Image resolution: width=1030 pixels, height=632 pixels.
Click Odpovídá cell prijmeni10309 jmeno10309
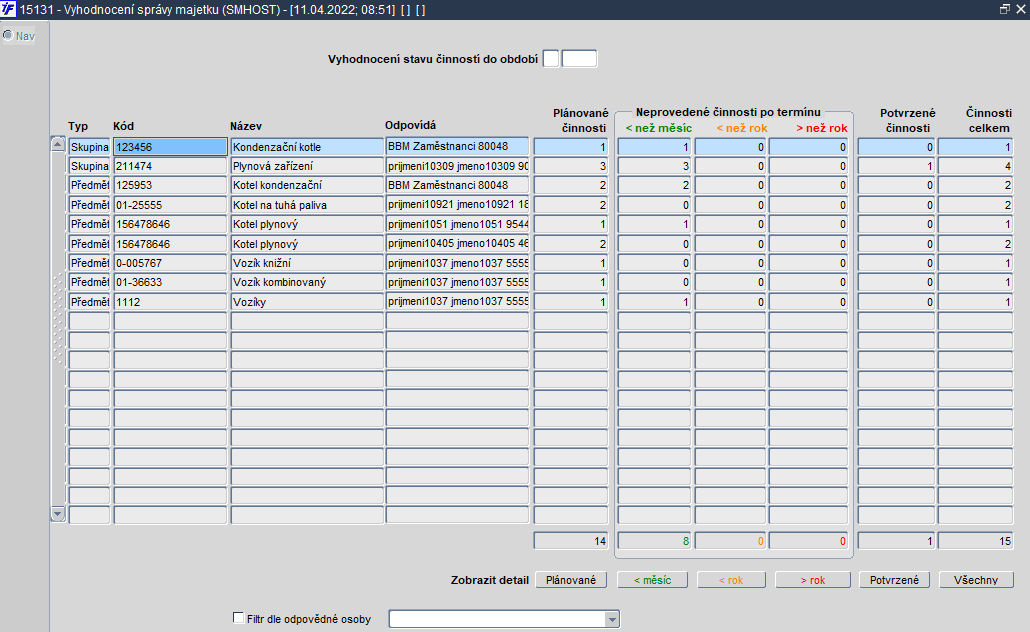tap(457, 166)
